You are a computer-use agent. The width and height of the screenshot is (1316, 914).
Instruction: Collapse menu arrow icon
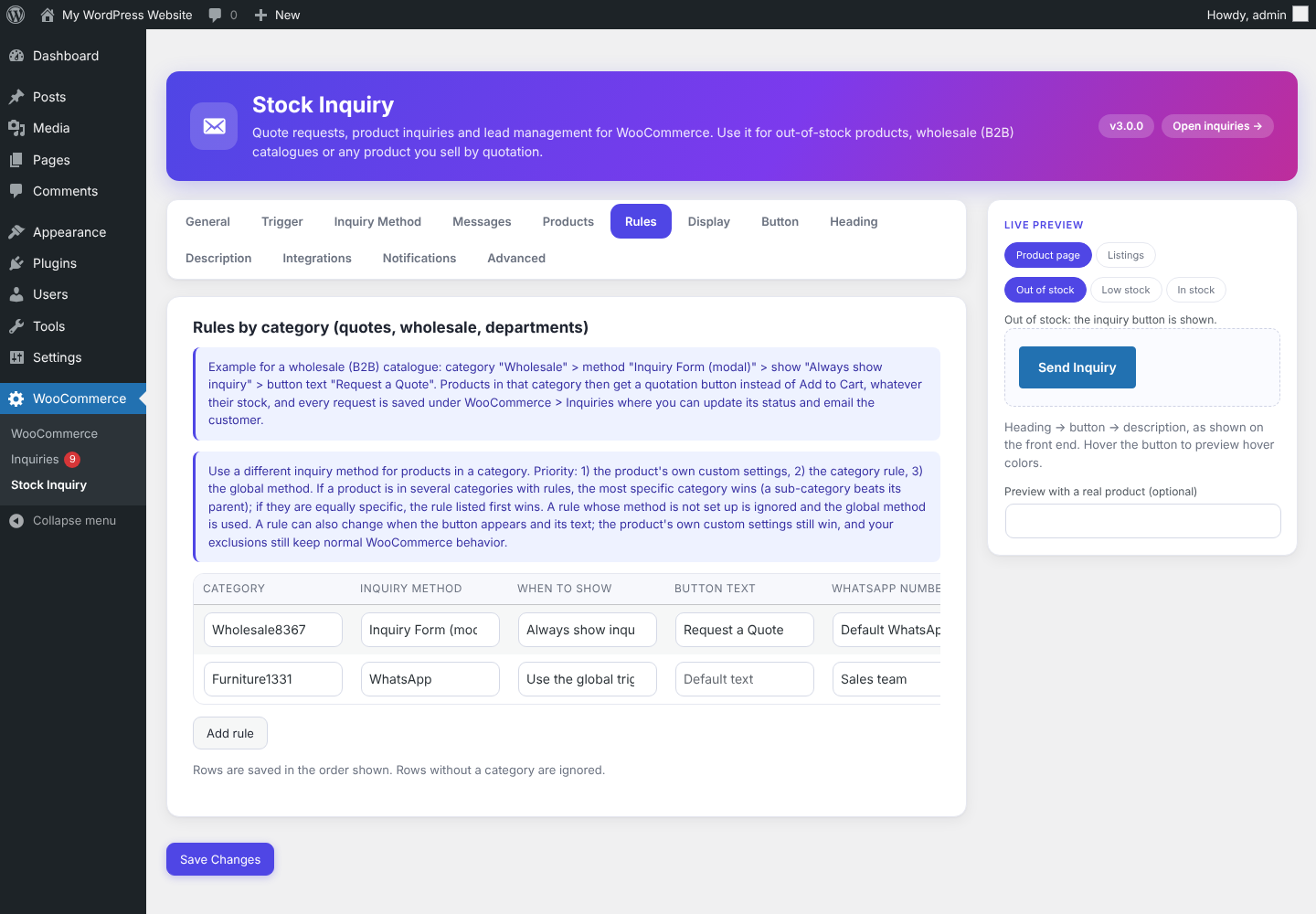click(16, 521)
